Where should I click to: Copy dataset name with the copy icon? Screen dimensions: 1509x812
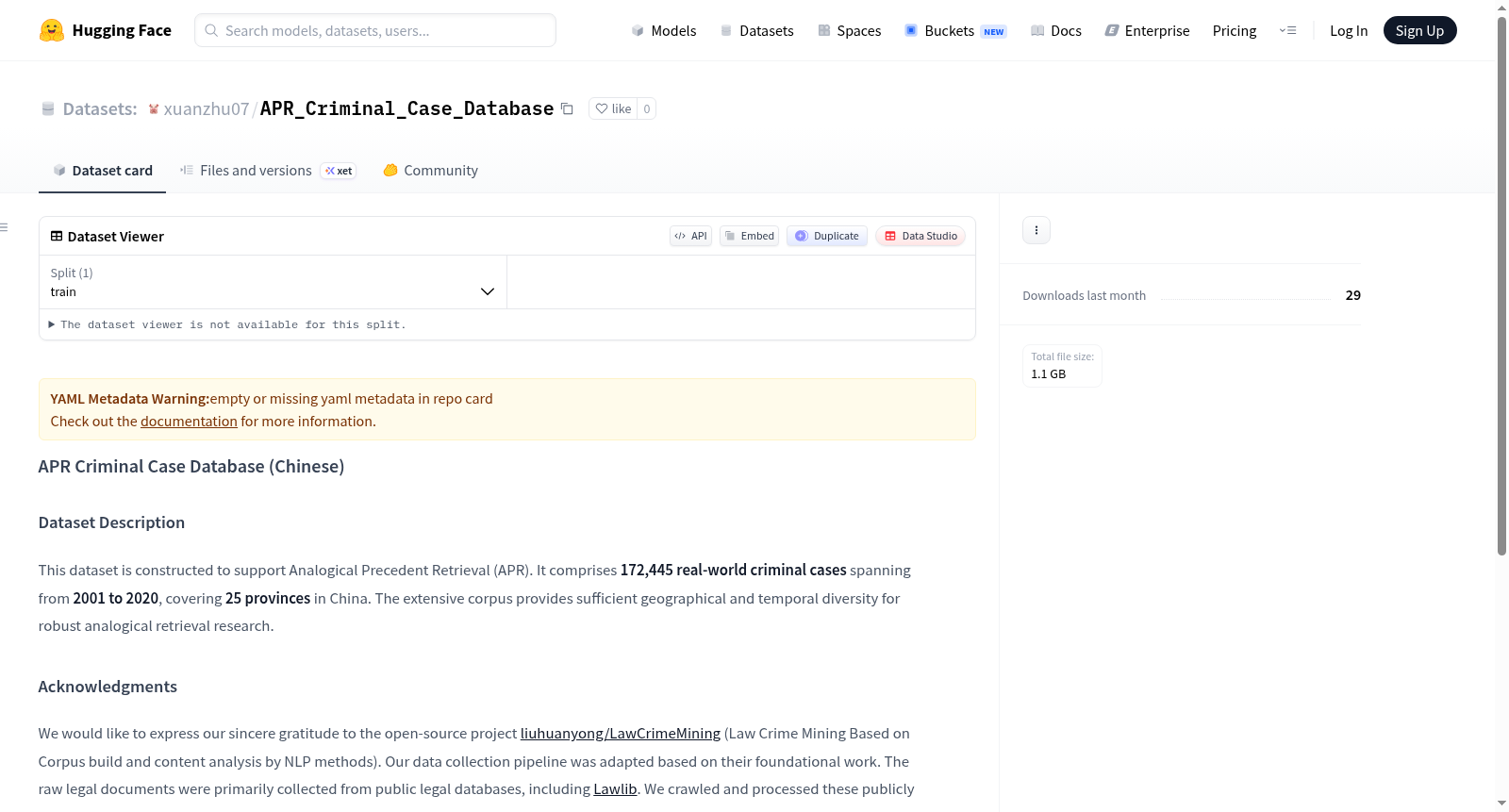(x=567, y=108)
